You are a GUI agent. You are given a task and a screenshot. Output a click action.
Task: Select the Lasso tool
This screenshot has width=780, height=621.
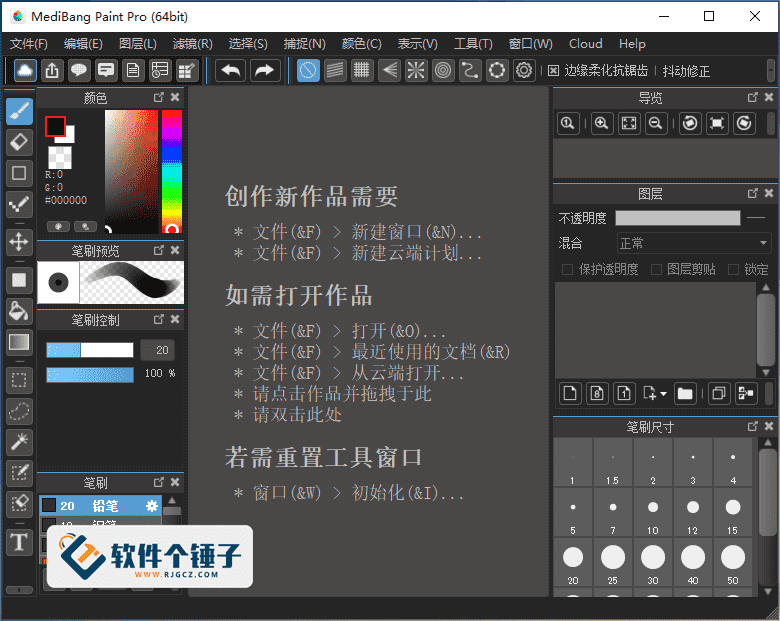(x=19, y=411)
